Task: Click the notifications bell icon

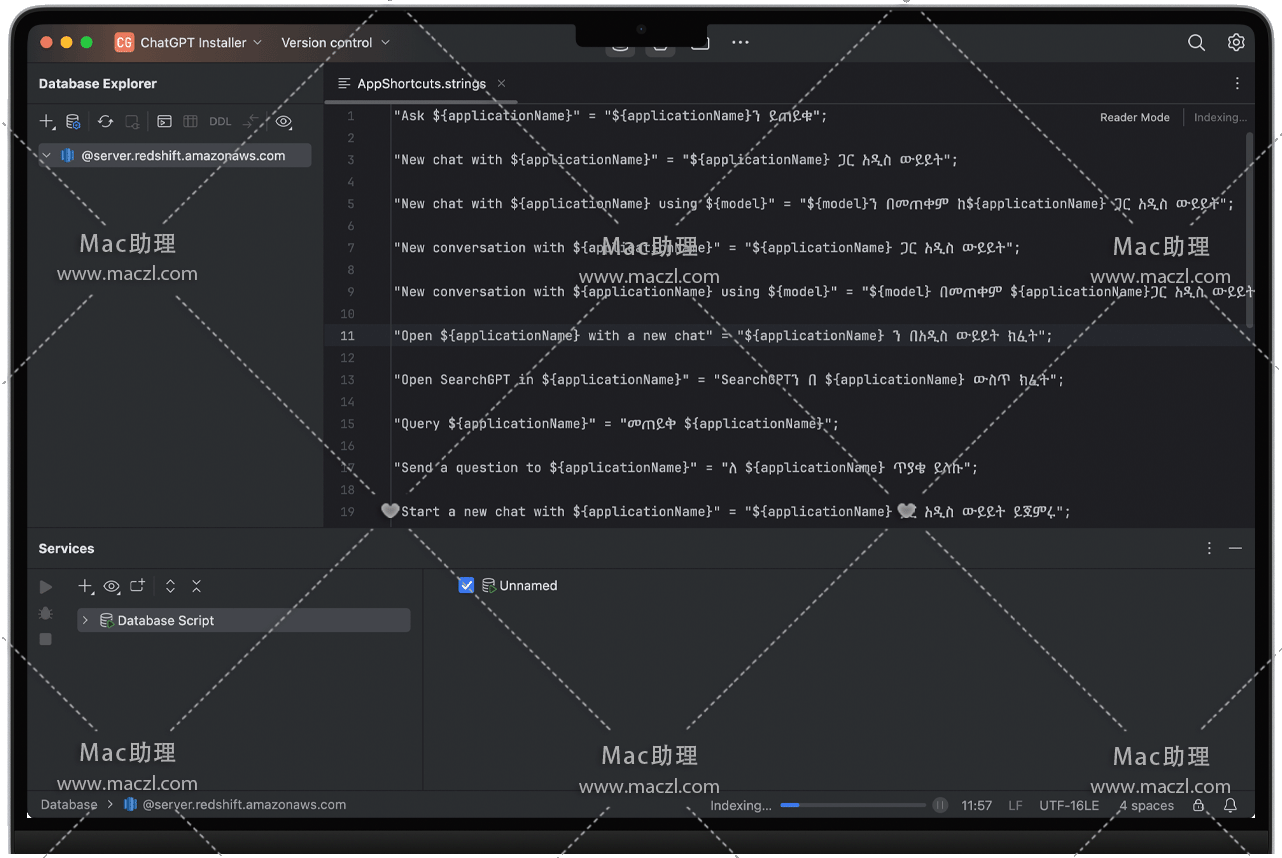Action: (x=1230, y=805)
